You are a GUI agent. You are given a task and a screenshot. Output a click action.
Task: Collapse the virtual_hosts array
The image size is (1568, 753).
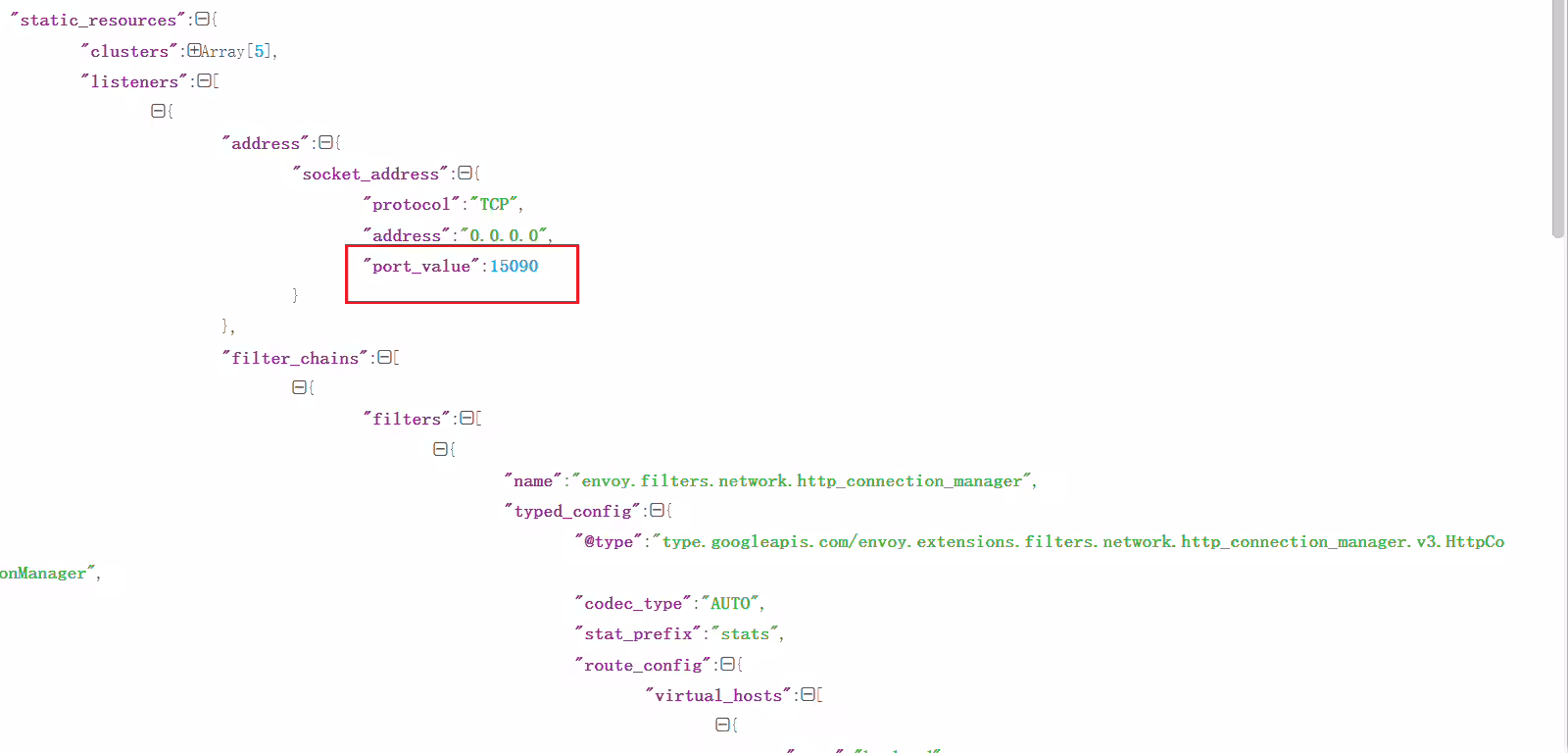808,694
